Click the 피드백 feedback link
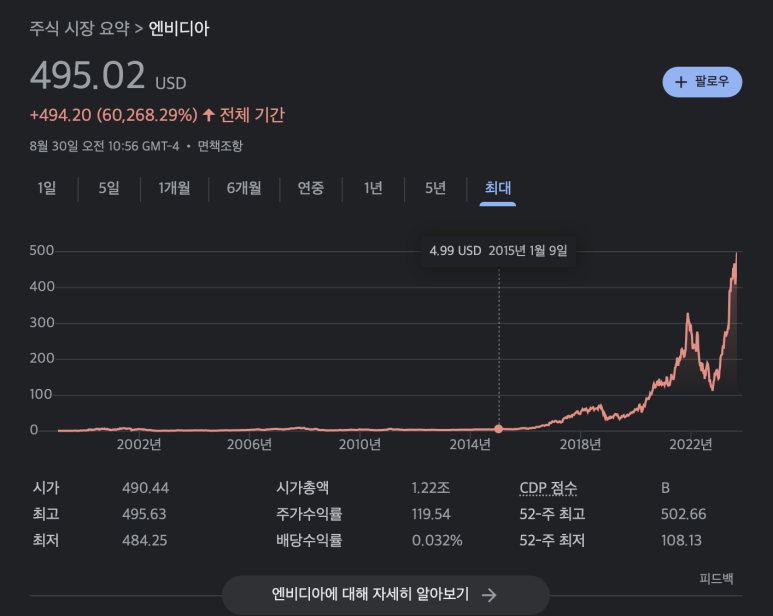 pos(716,578)
